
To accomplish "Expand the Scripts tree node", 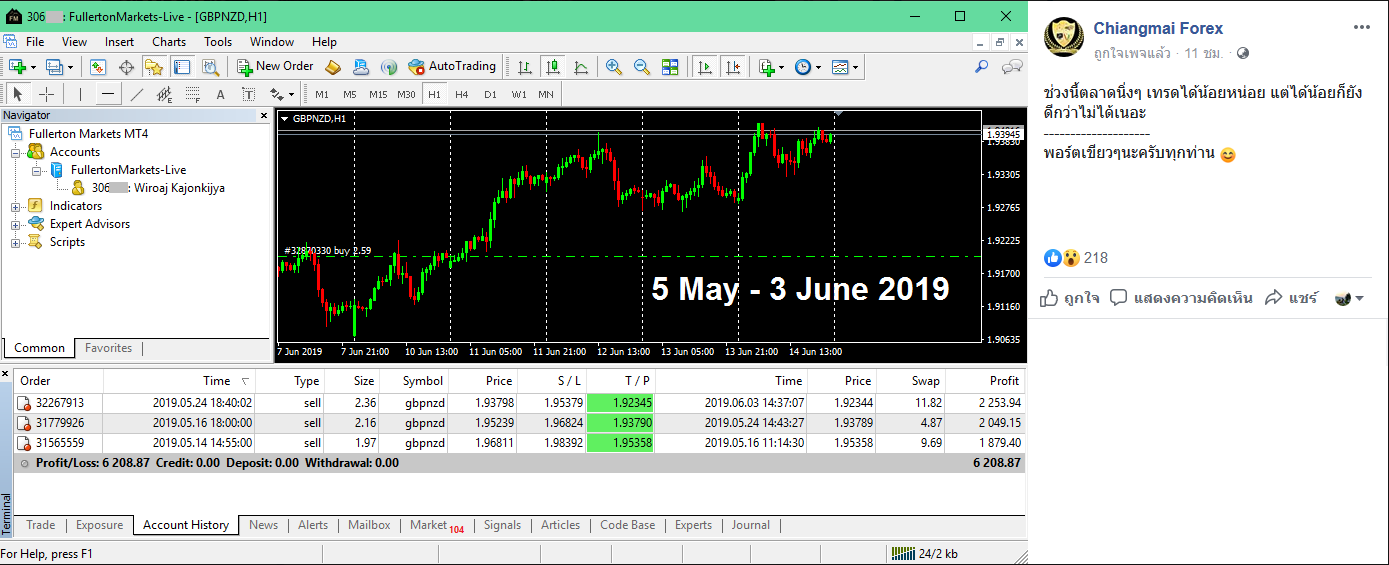I will pyautogui.click(x=16, y=242).
